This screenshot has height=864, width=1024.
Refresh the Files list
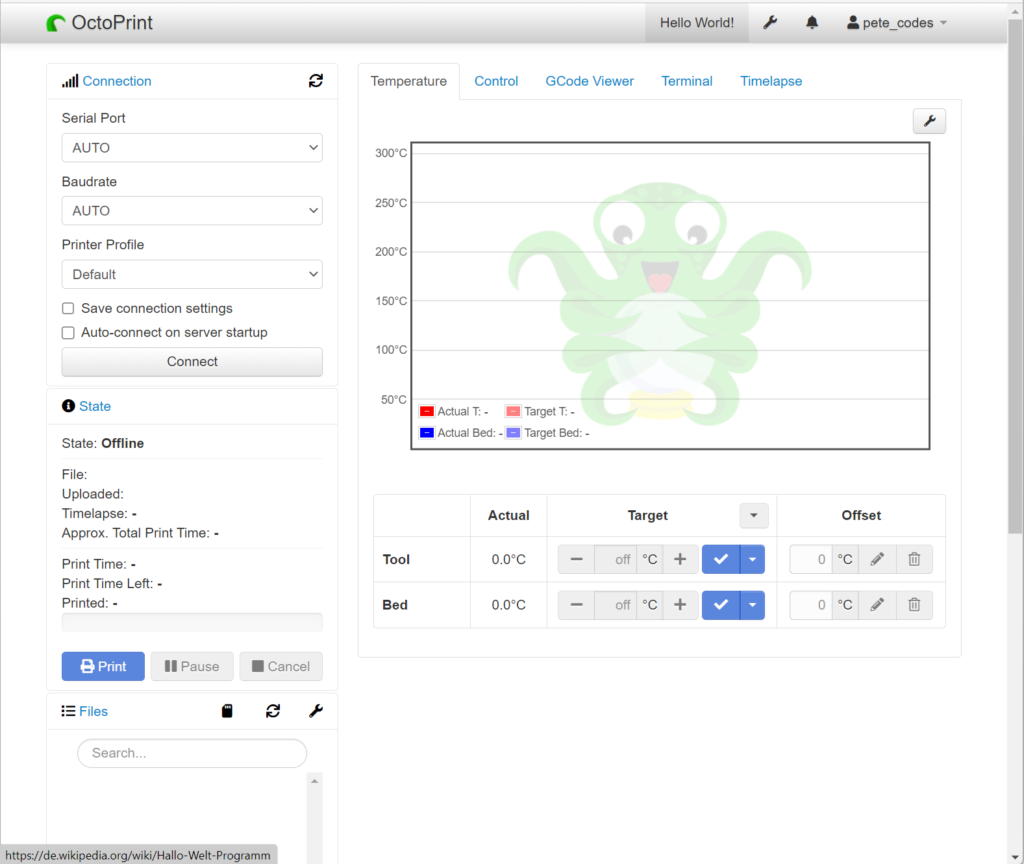[x=273, y=711]
